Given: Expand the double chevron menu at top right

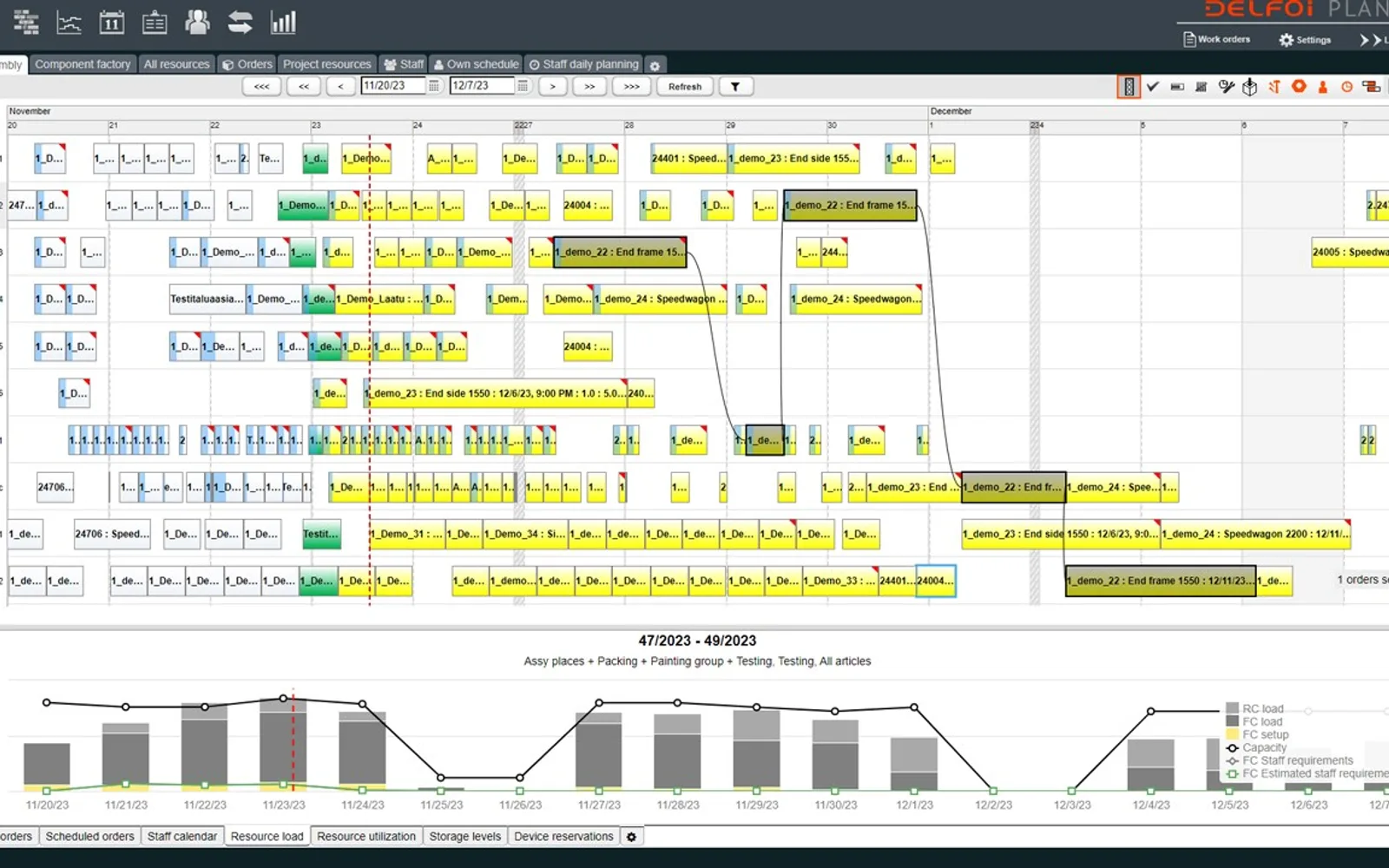Looking at the screenshot, I should (1370, 40).
